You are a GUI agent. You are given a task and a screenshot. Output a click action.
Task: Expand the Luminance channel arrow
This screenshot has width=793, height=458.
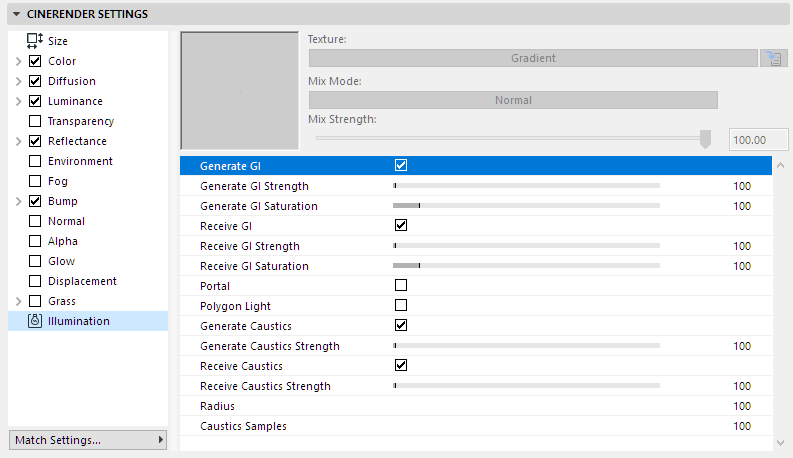(19, 101)
